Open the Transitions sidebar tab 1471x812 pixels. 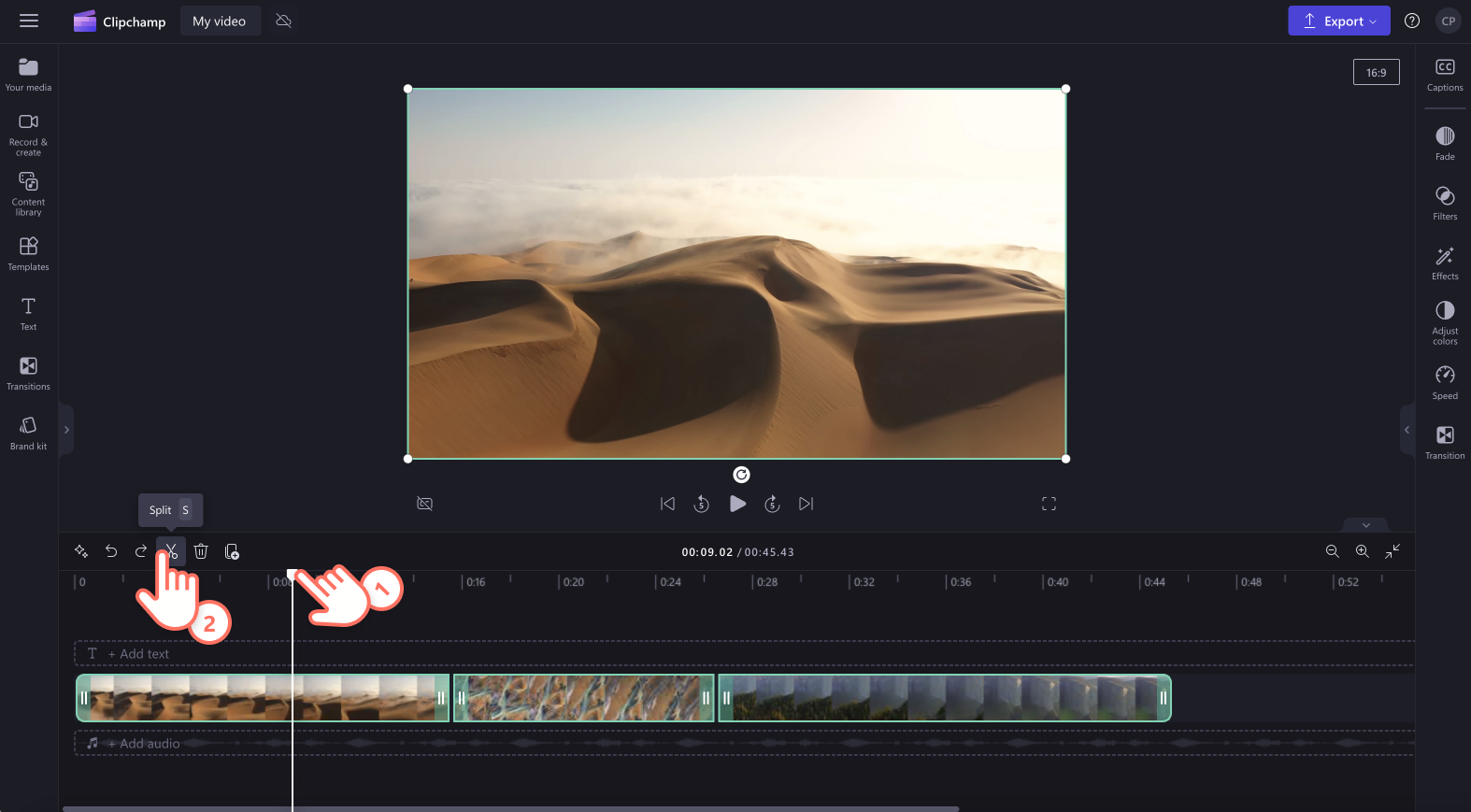pos(29,373)
